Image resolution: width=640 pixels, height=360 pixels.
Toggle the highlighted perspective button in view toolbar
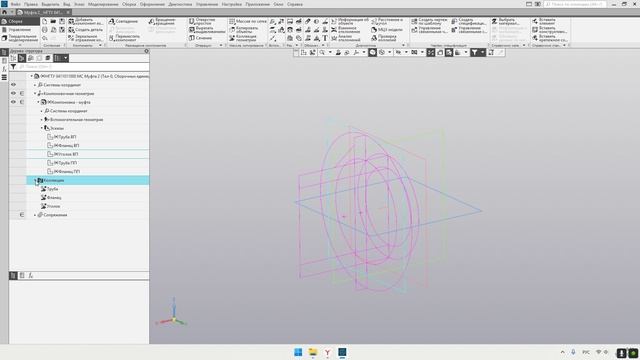pos(431,52)
